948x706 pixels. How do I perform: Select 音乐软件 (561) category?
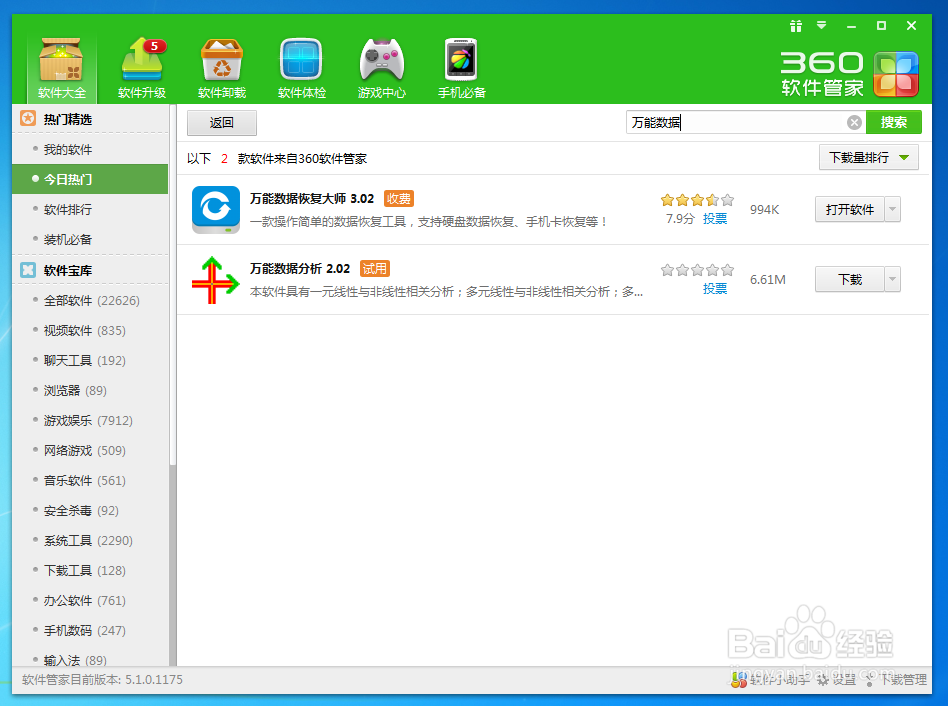90,481
